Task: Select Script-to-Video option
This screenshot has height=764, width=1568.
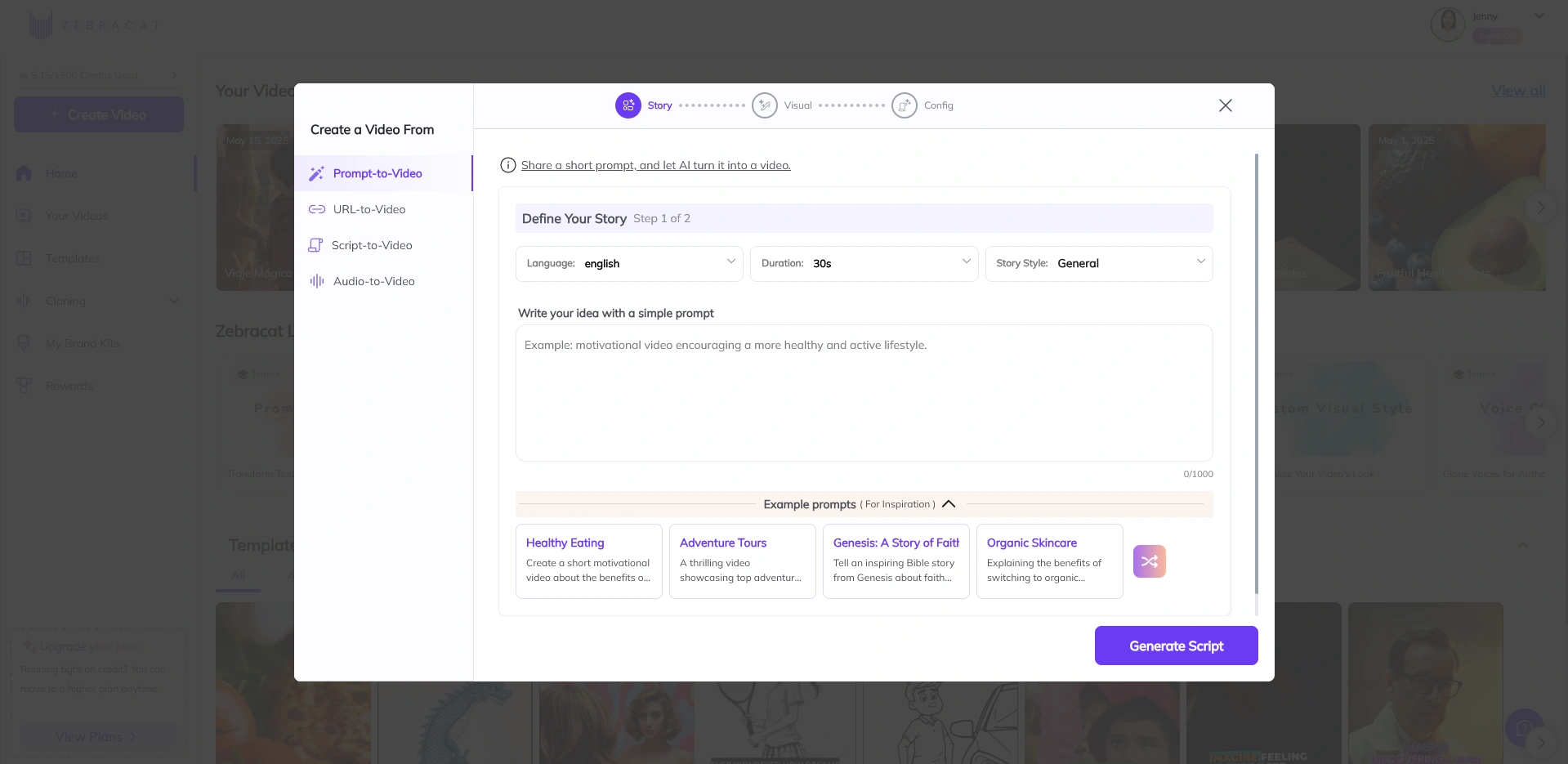Action: (x=383, y=245)
